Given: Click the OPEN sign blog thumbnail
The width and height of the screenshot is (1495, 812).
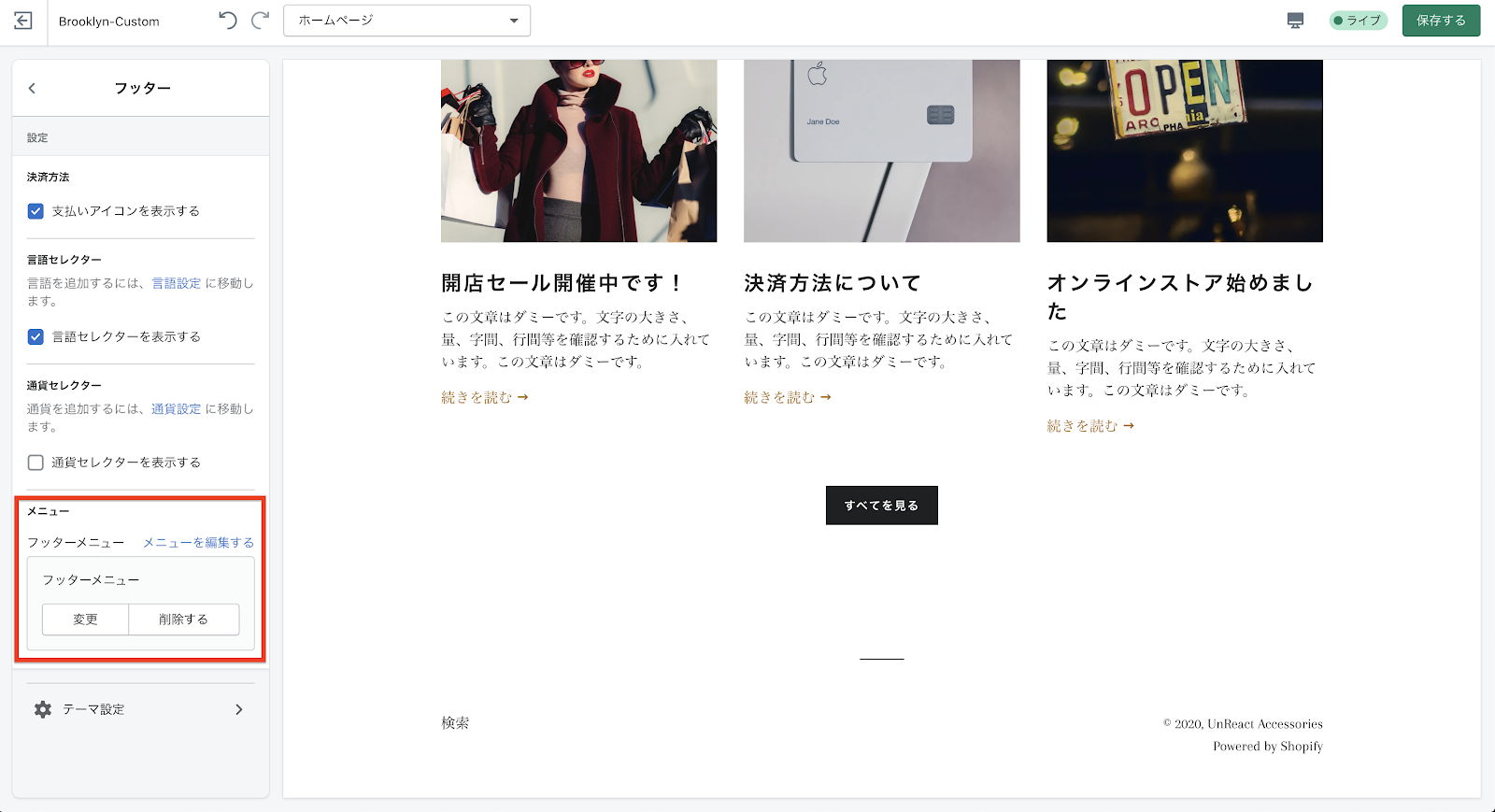Looking at the screenshot, I should tap(1184, 150).
